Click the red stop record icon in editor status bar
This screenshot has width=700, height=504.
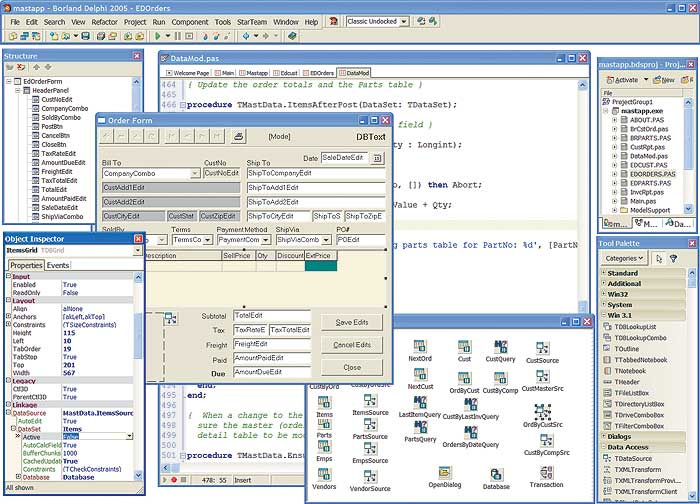click(174, 480)
